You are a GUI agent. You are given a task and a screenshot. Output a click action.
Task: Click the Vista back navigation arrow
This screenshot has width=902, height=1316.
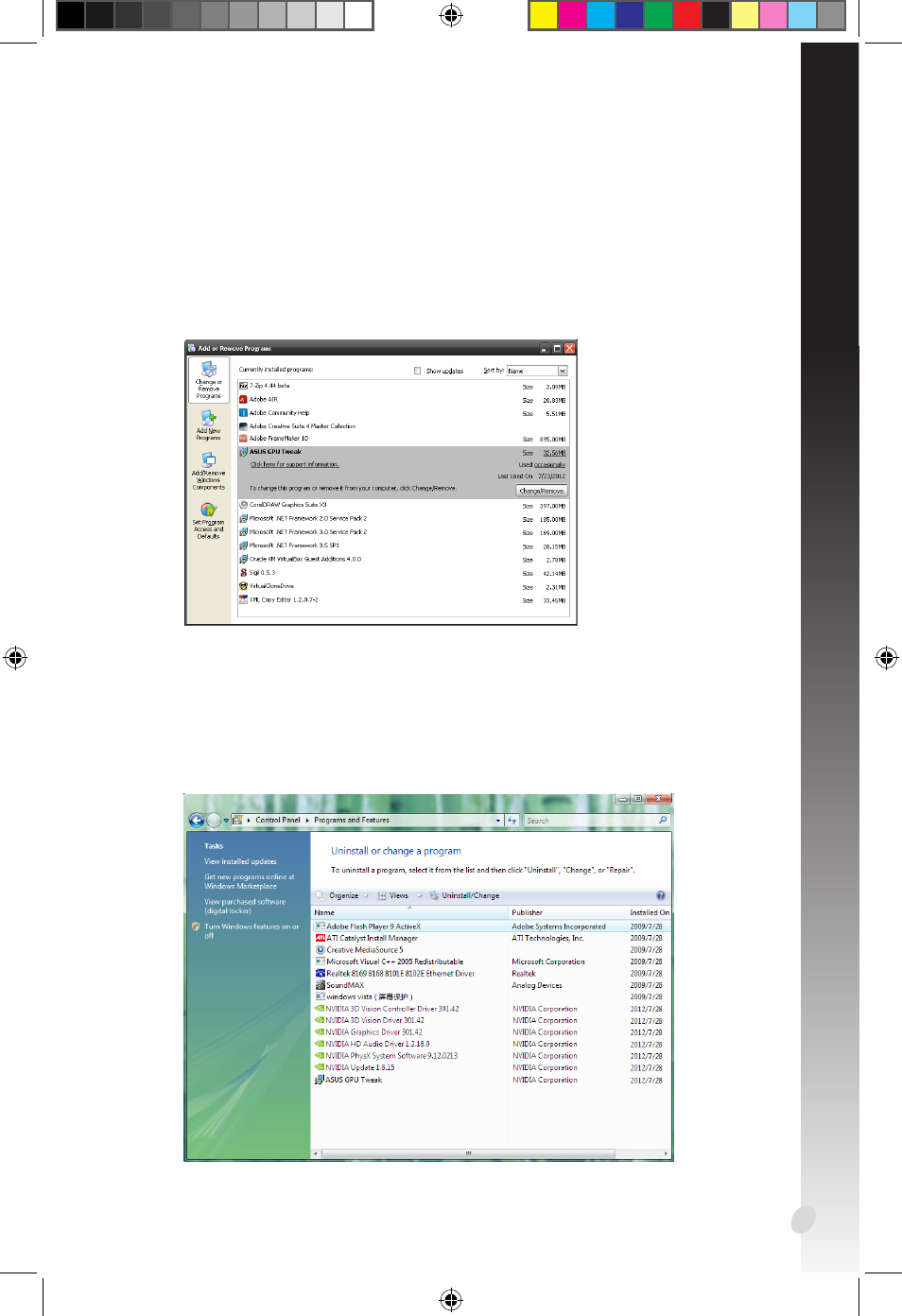click(x=197, y=821)
